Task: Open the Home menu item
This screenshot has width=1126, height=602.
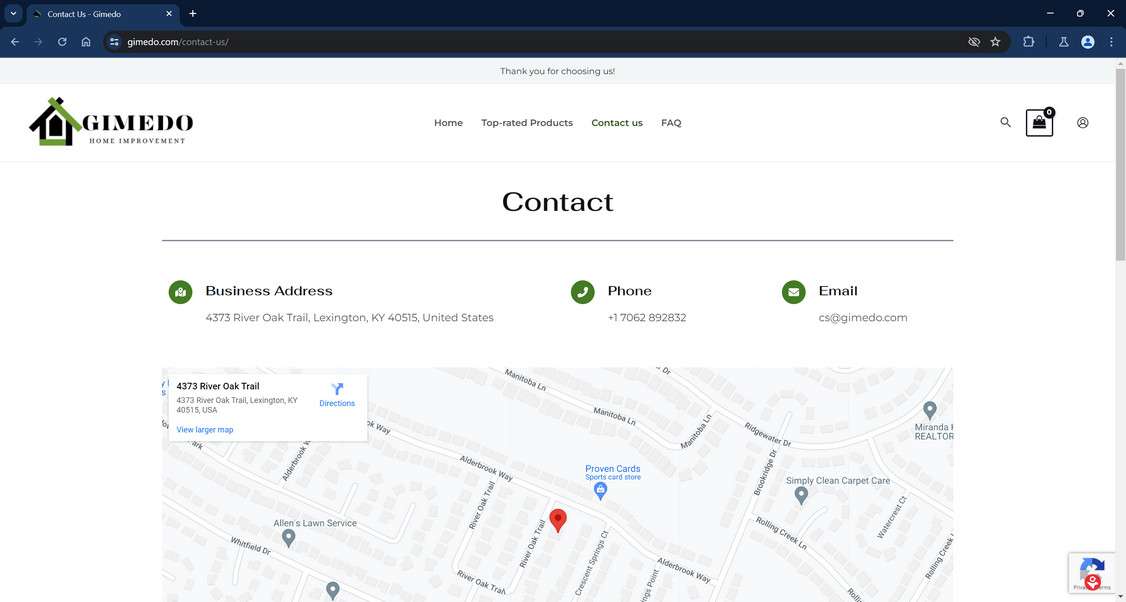Action: pyautogui.click(x=448, y=123)
